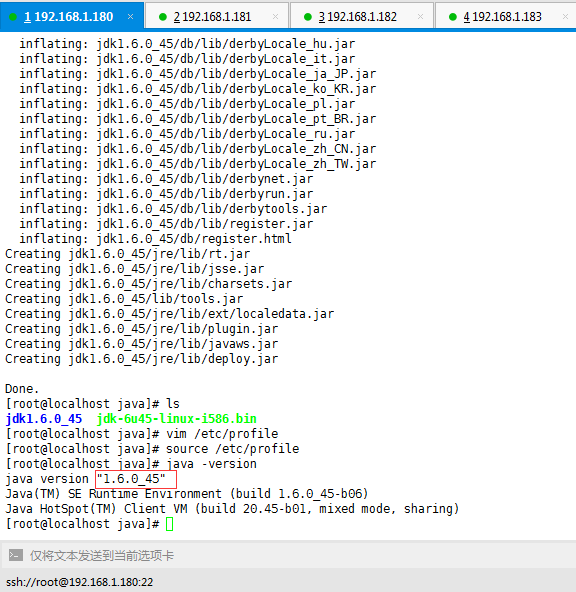The width and height of the screenshot is (576, 592).
Task: Click the green status dot on the 192.168.1.180 tab
Action: pyautogui.click(x=13, y=17)
